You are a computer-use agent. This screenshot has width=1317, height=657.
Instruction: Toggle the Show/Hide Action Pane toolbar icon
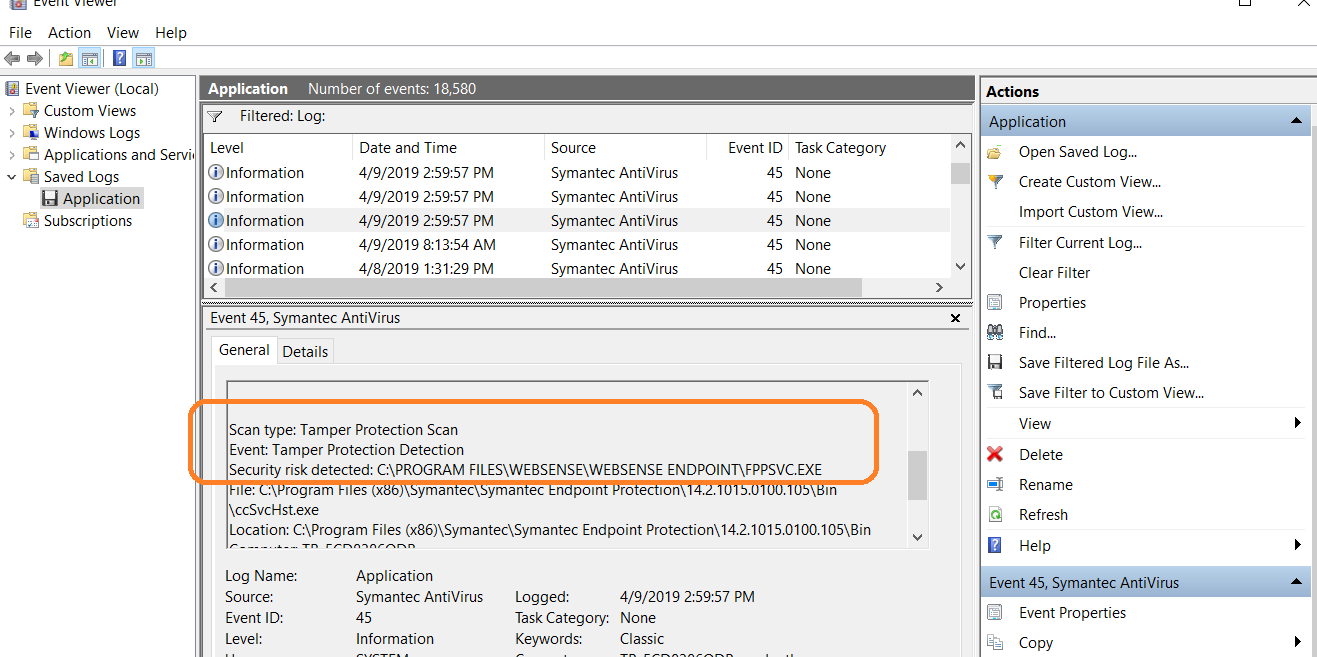(x=143, y=58)
